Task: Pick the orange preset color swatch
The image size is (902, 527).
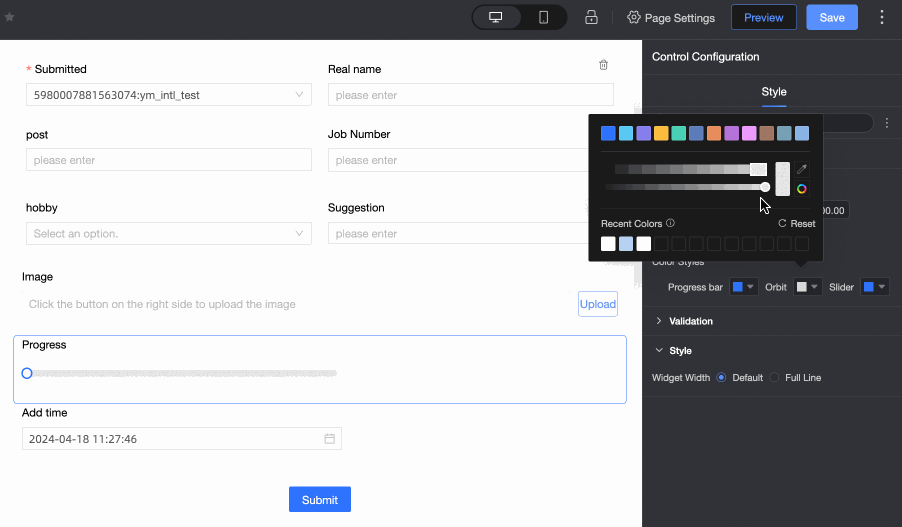Action: point(714,133)
